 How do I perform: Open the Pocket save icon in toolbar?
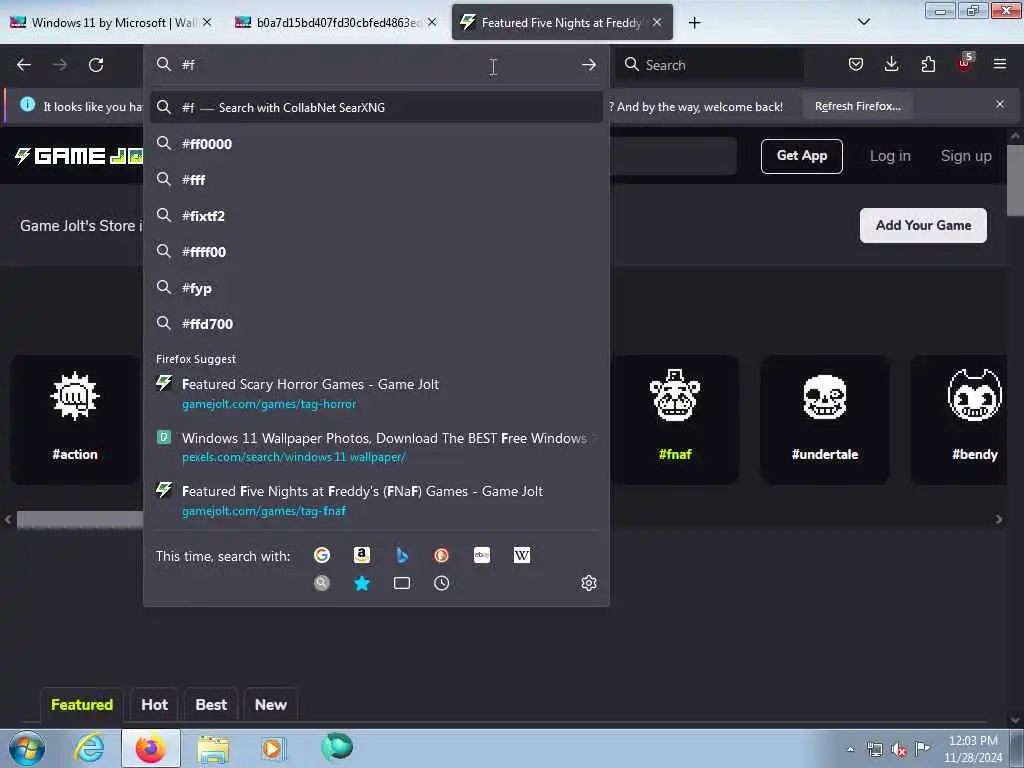(x=856, y=64)
